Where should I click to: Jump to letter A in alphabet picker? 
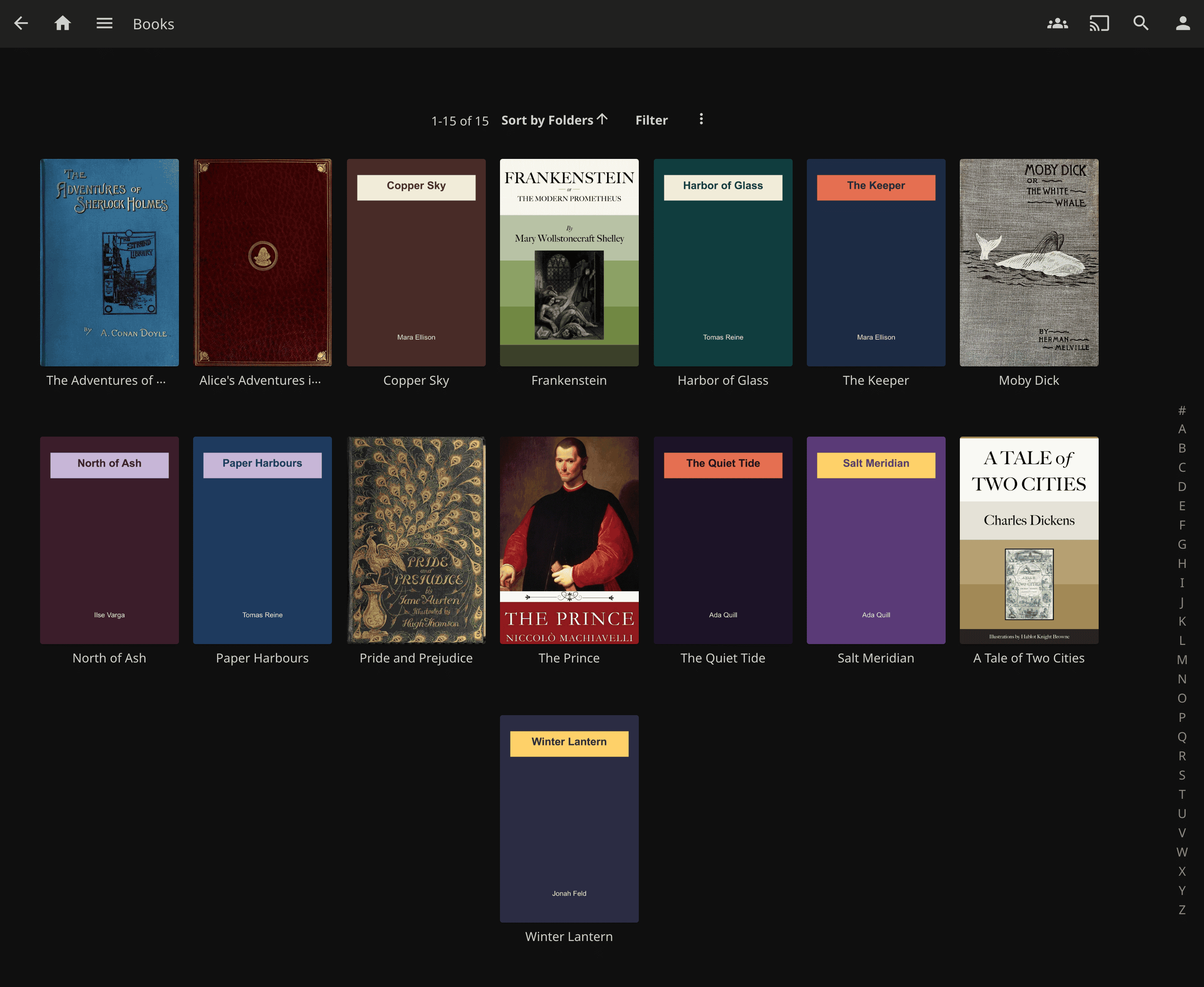1182,429
